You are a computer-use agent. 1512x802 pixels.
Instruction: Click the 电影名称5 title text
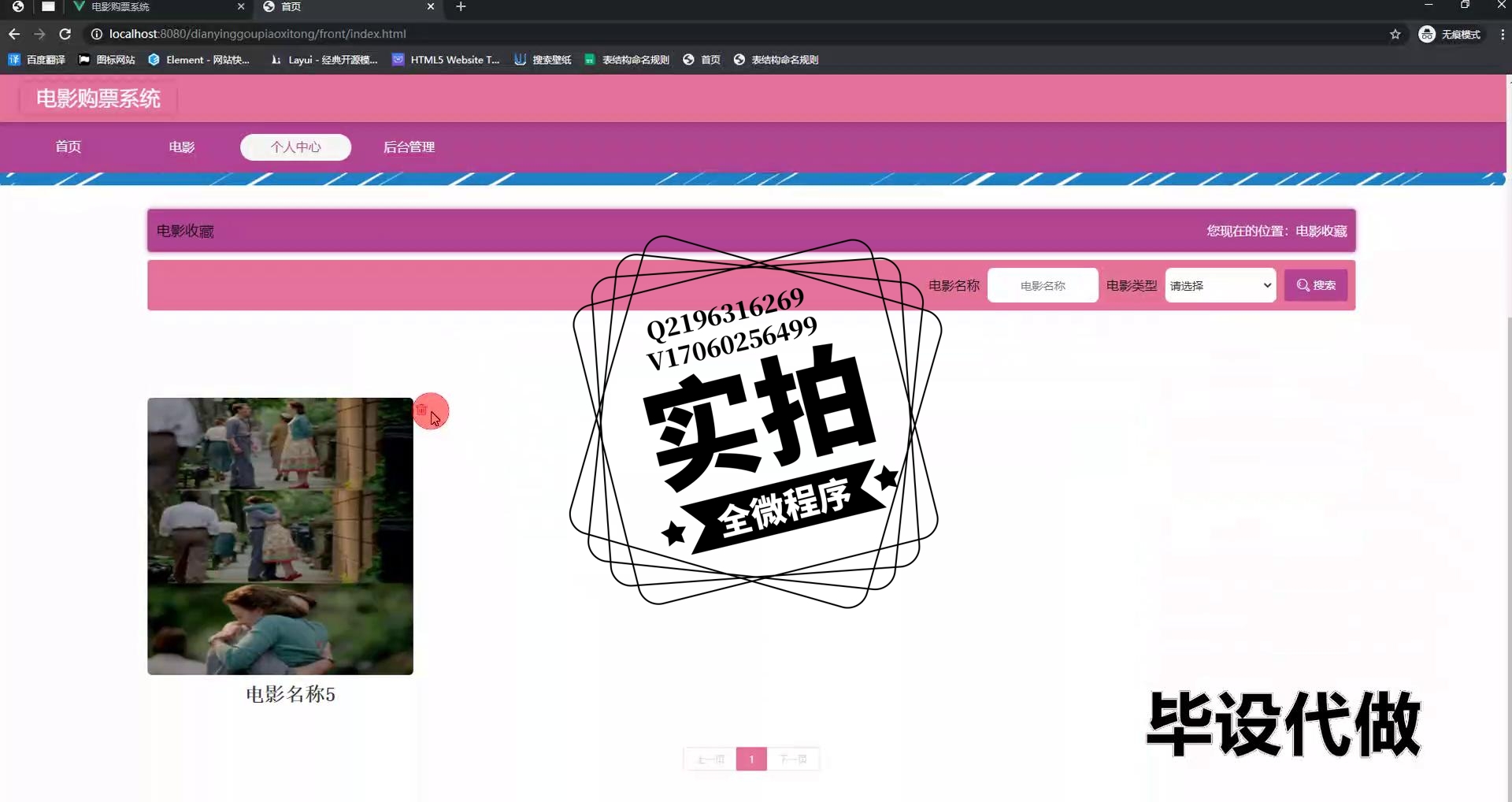pos(291,694)
